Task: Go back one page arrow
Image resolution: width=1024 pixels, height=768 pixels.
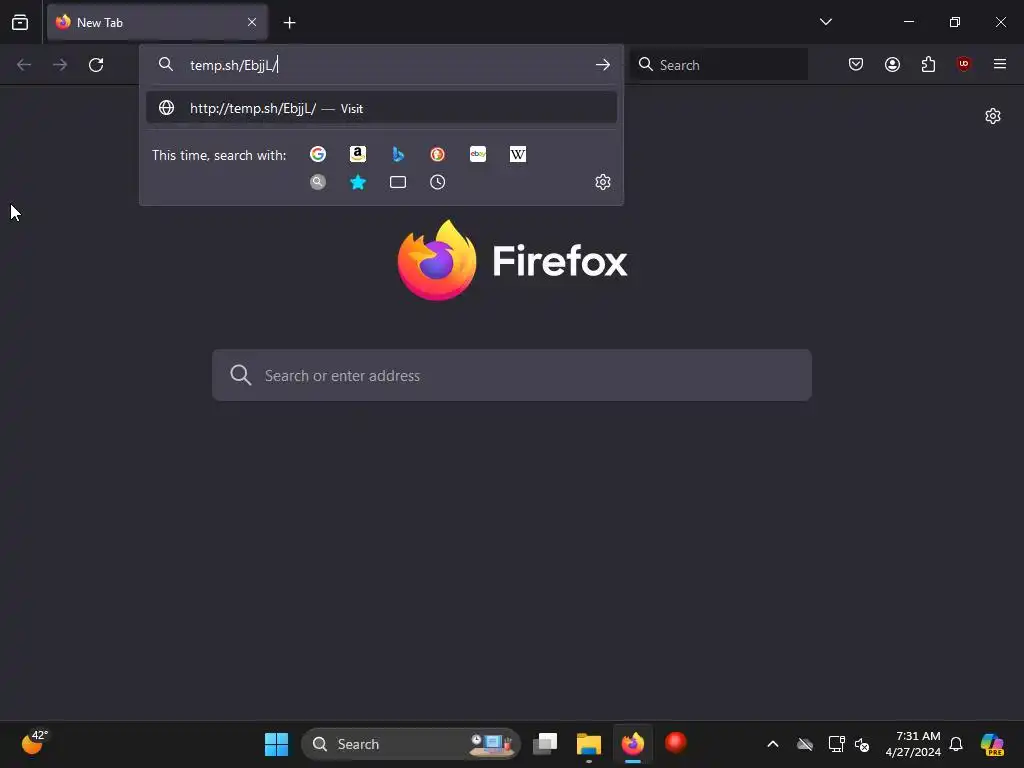Action: (24, 65)
